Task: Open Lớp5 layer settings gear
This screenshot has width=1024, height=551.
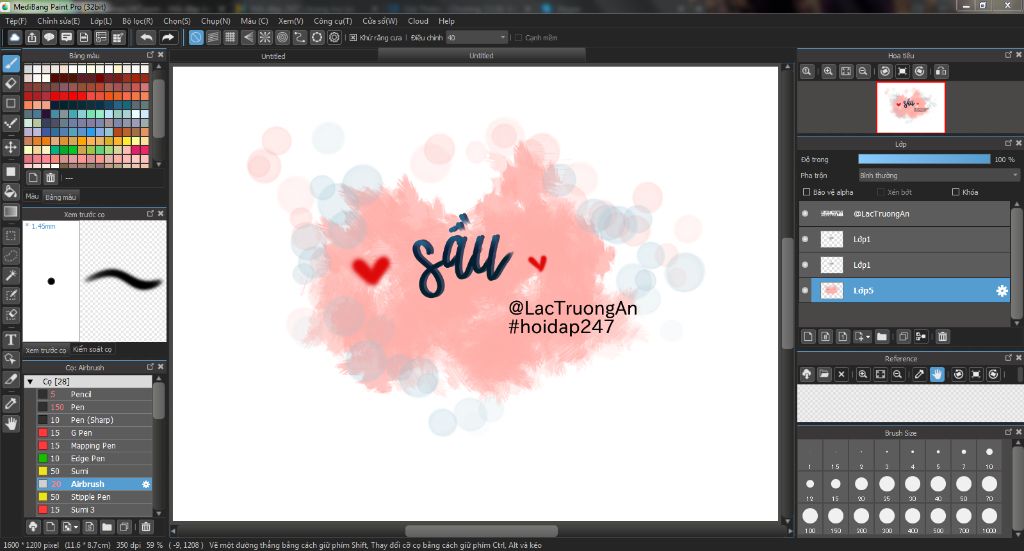Action: (x=1001, y=291)
